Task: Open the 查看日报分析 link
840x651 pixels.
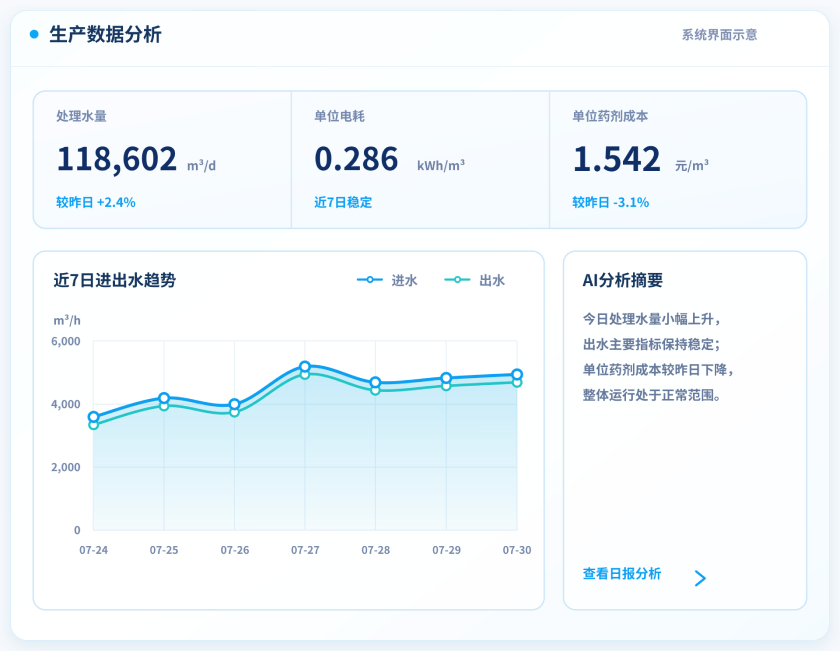Action: [621, 574]
